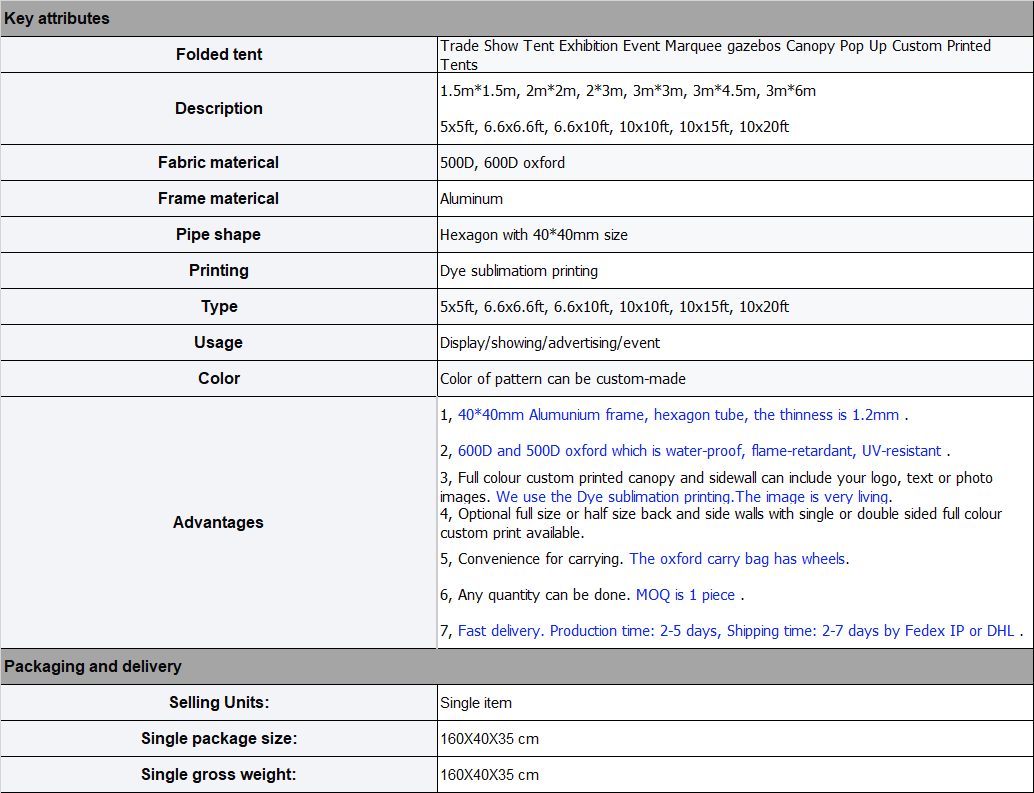
Task: Click the '600D and 500D oxford which is water-proof' line
Action: pos(700,451)
